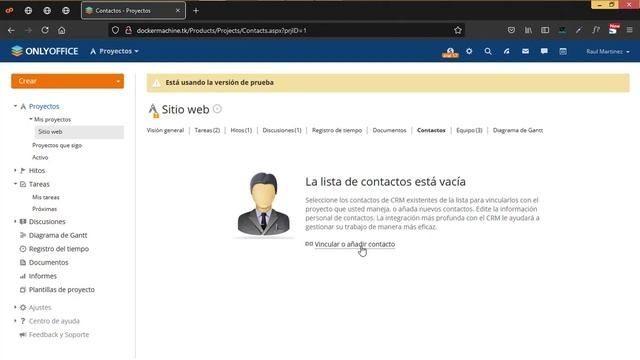Collapse the Mis proyectos subtree arrow
The width and height of the screenshot is (640, 360).
(x=31, y=119)
